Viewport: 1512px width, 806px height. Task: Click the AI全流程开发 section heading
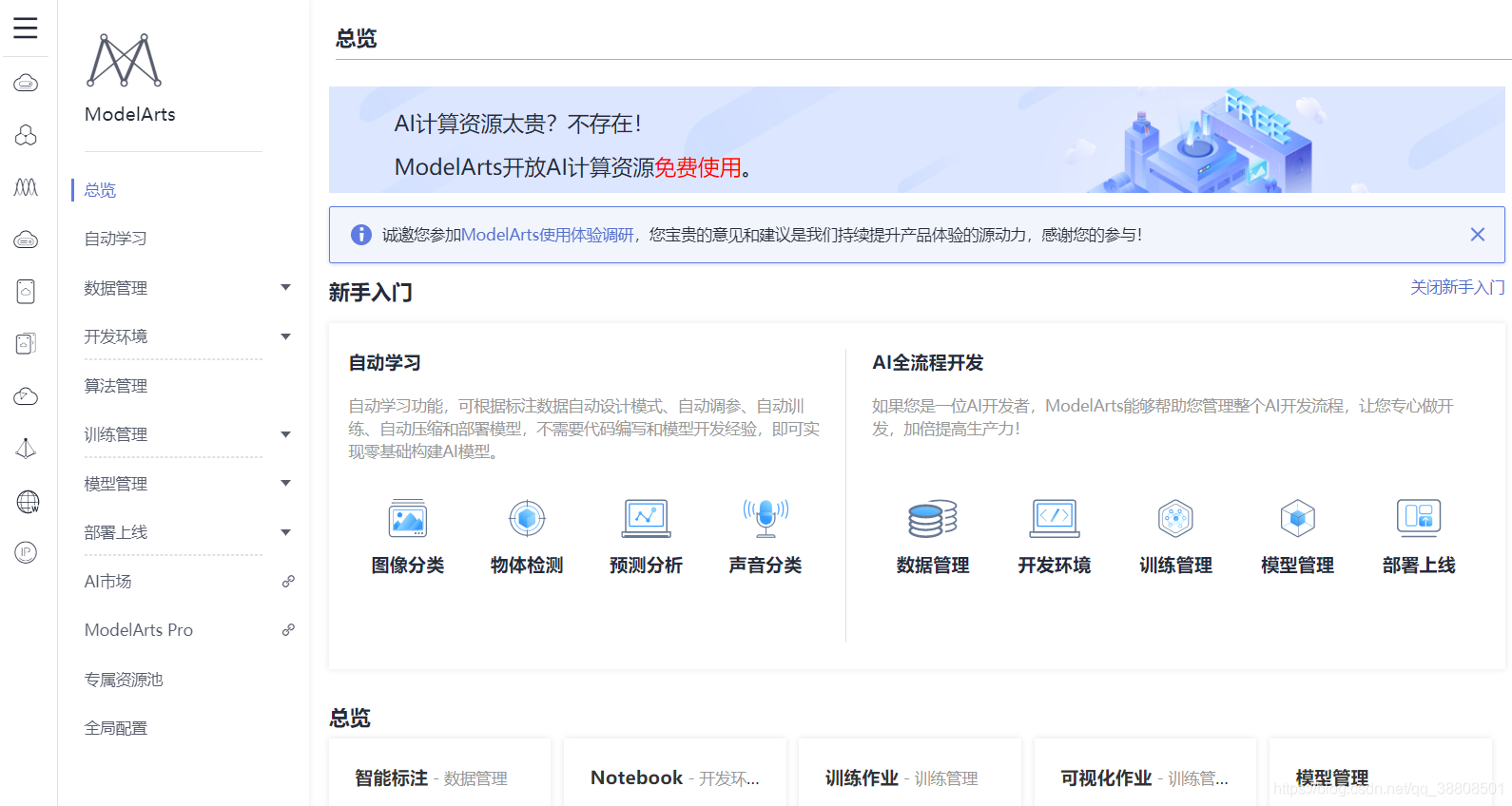(x=928, y=363)
